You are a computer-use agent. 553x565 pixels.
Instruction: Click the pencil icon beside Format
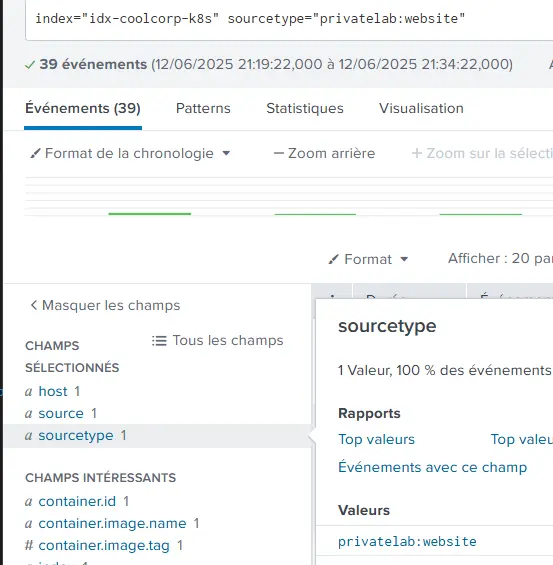click(x=333, y=259)
